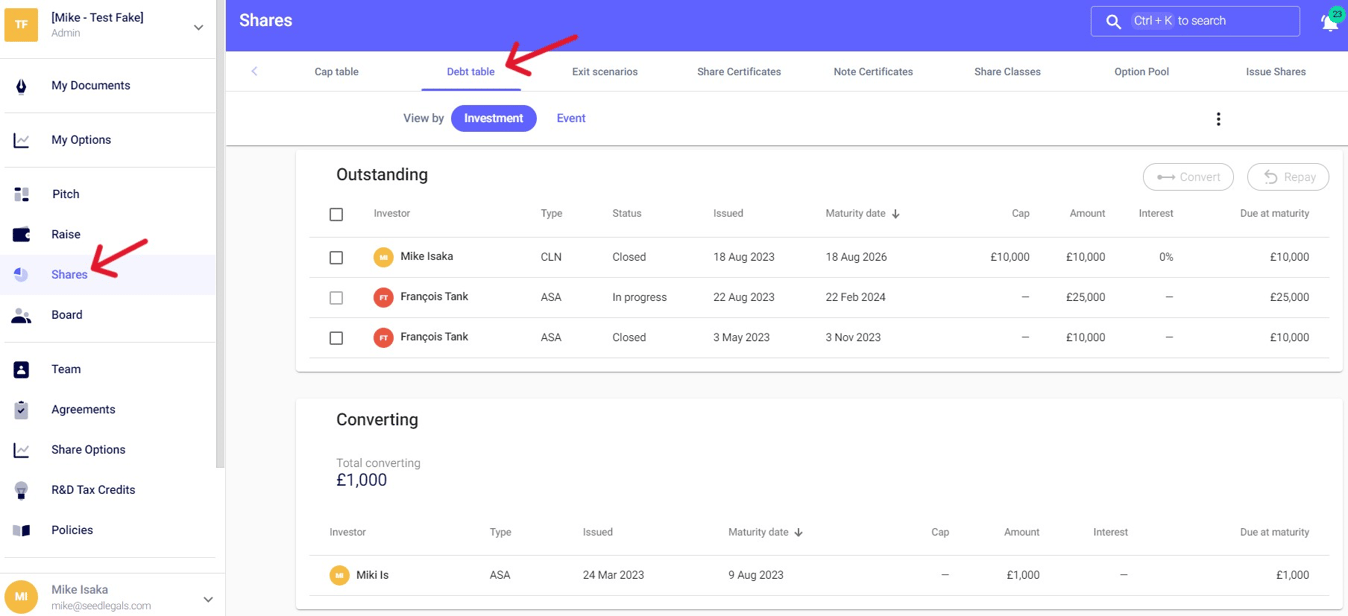Click the Ctrl + K search field
1348x616 pixels.
pos(1195,21)
